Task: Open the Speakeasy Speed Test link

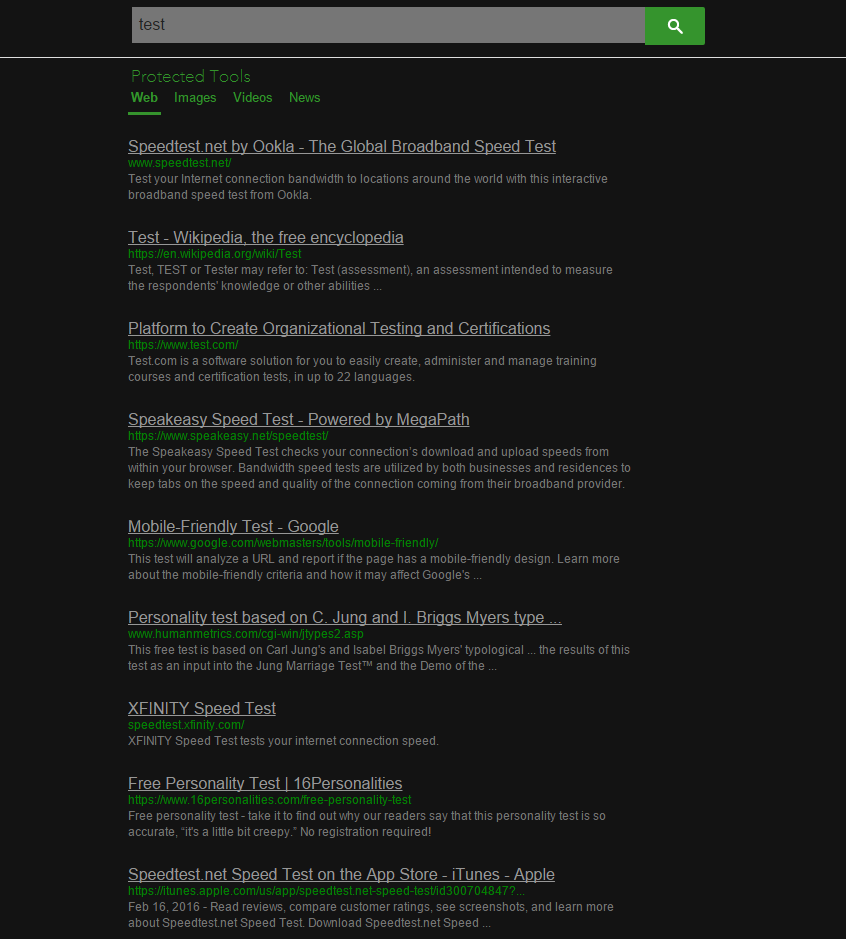Action: pyautogui.click(x=298, y=419)
